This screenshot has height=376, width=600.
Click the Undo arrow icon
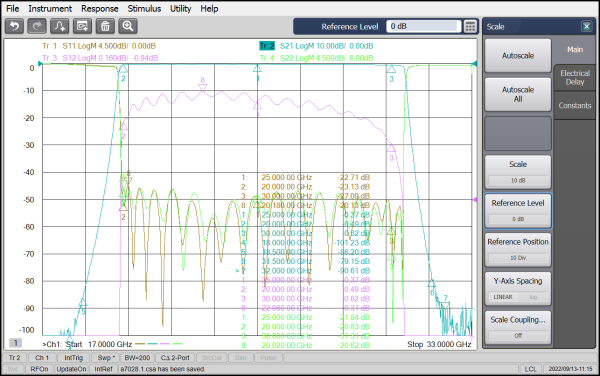[15, 26]
